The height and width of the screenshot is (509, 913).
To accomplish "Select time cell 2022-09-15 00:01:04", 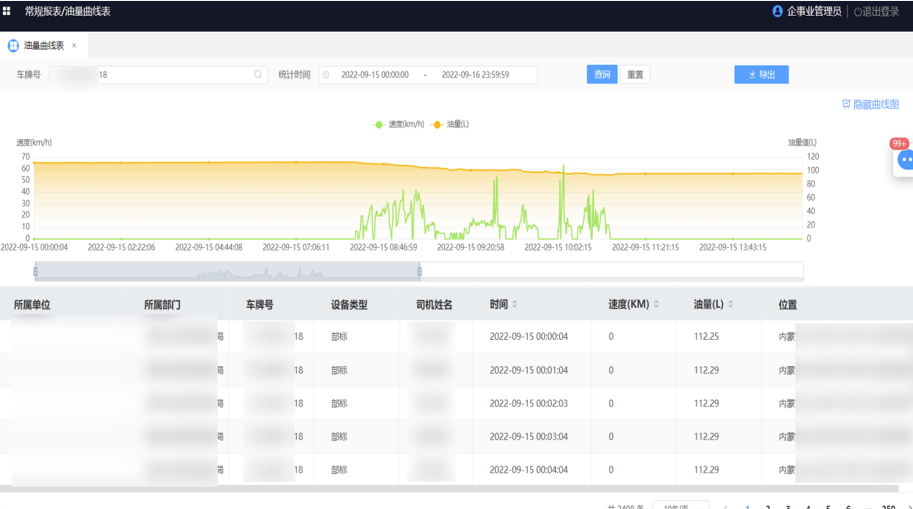I will [x=529, y=370].
